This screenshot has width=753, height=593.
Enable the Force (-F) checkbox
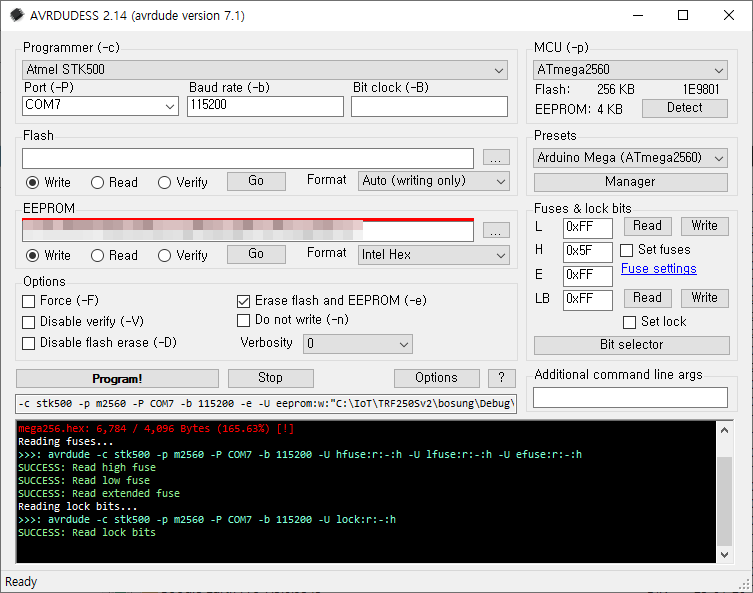click(x=29, y=301)
